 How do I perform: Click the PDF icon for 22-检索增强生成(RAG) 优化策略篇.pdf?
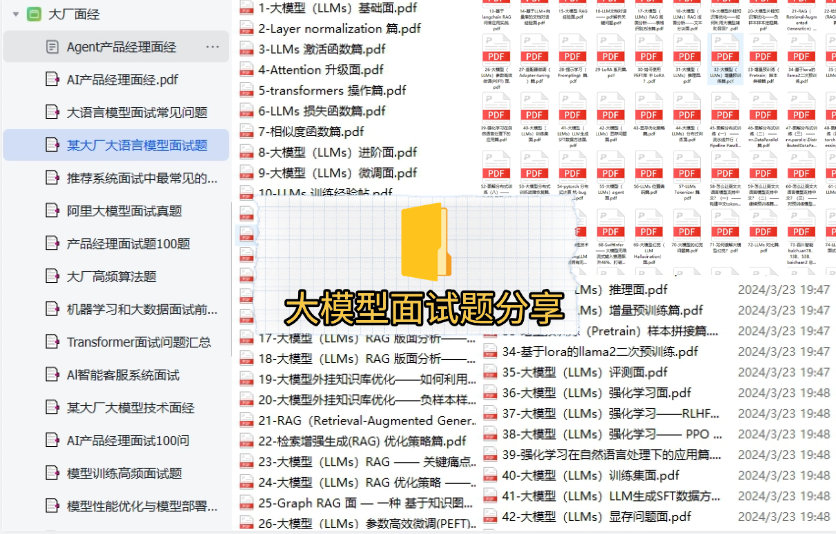(246, 441)
